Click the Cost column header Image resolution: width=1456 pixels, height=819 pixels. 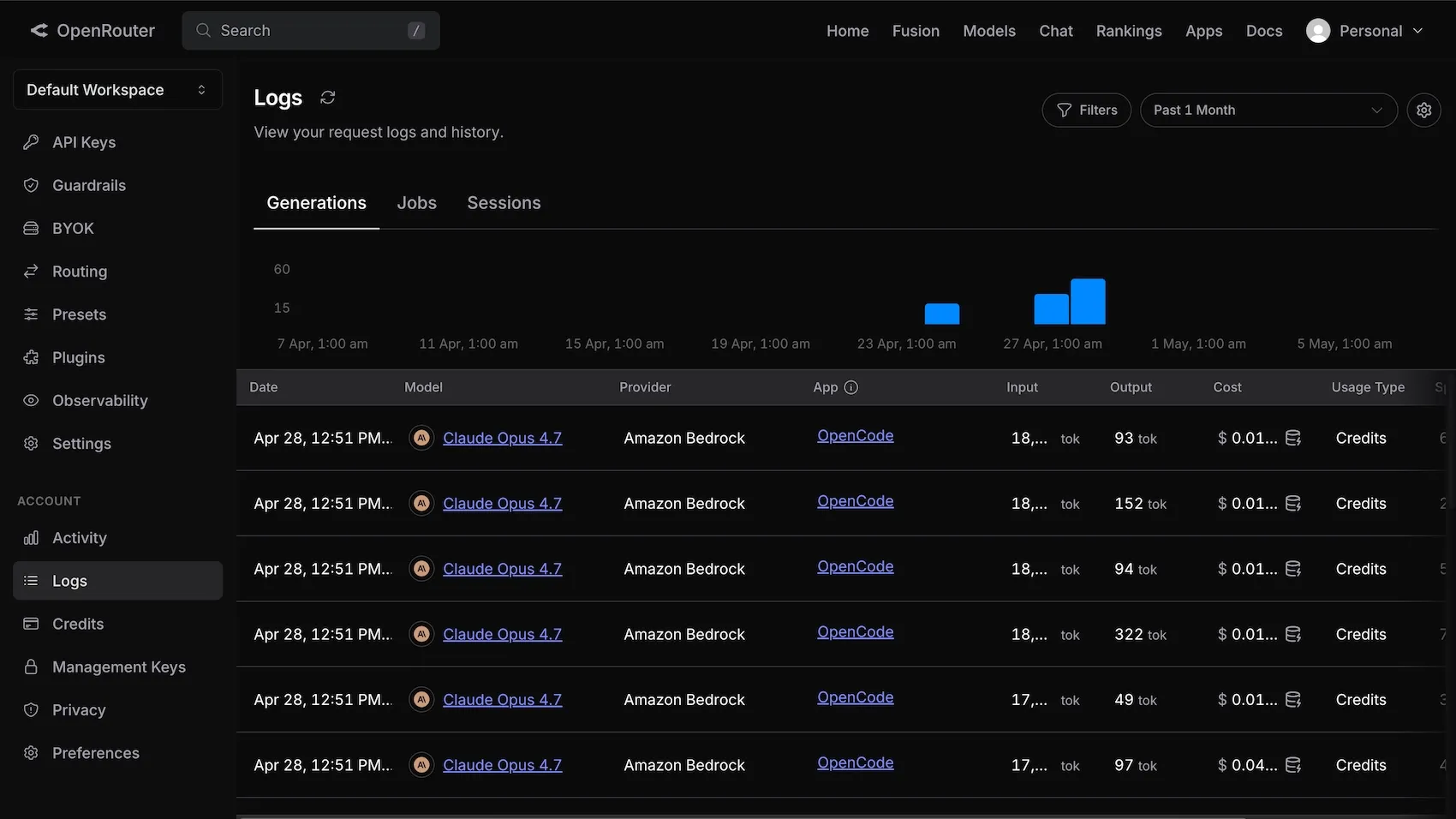click(1227, 387)
